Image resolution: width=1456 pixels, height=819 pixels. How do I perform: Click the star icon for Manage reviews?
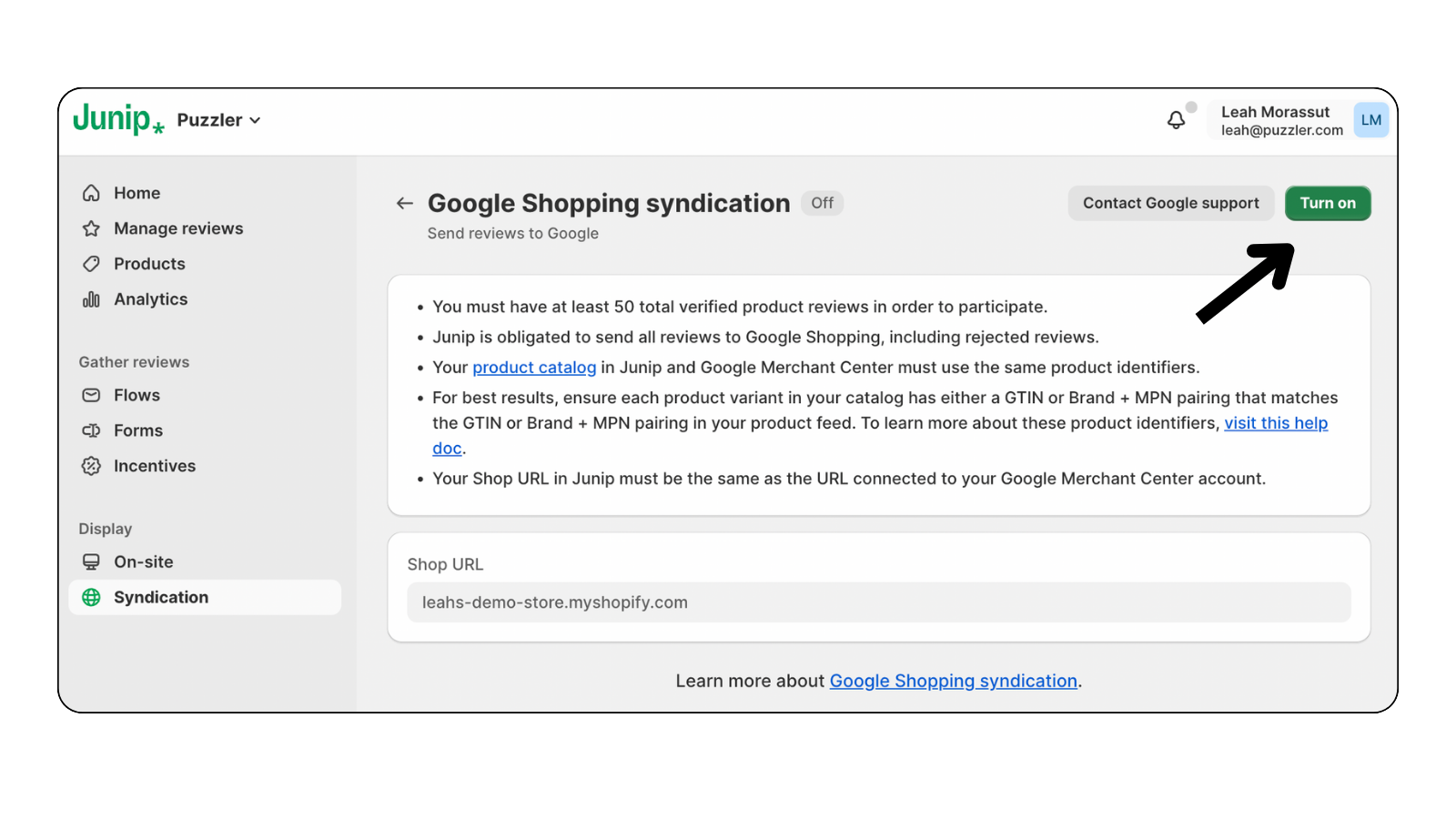(x=91, y=228)
